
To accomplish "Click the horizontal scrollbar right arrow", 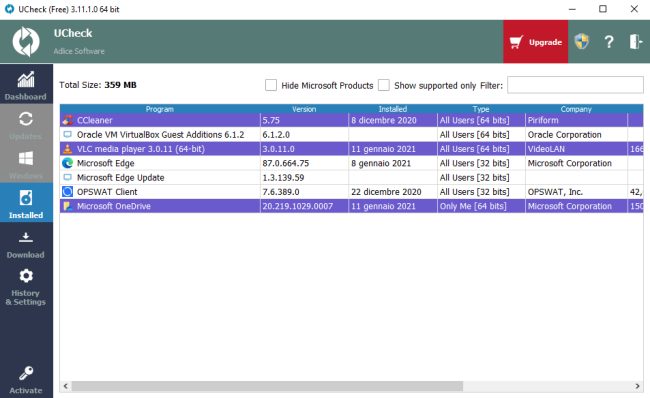I will click(637, 386).
